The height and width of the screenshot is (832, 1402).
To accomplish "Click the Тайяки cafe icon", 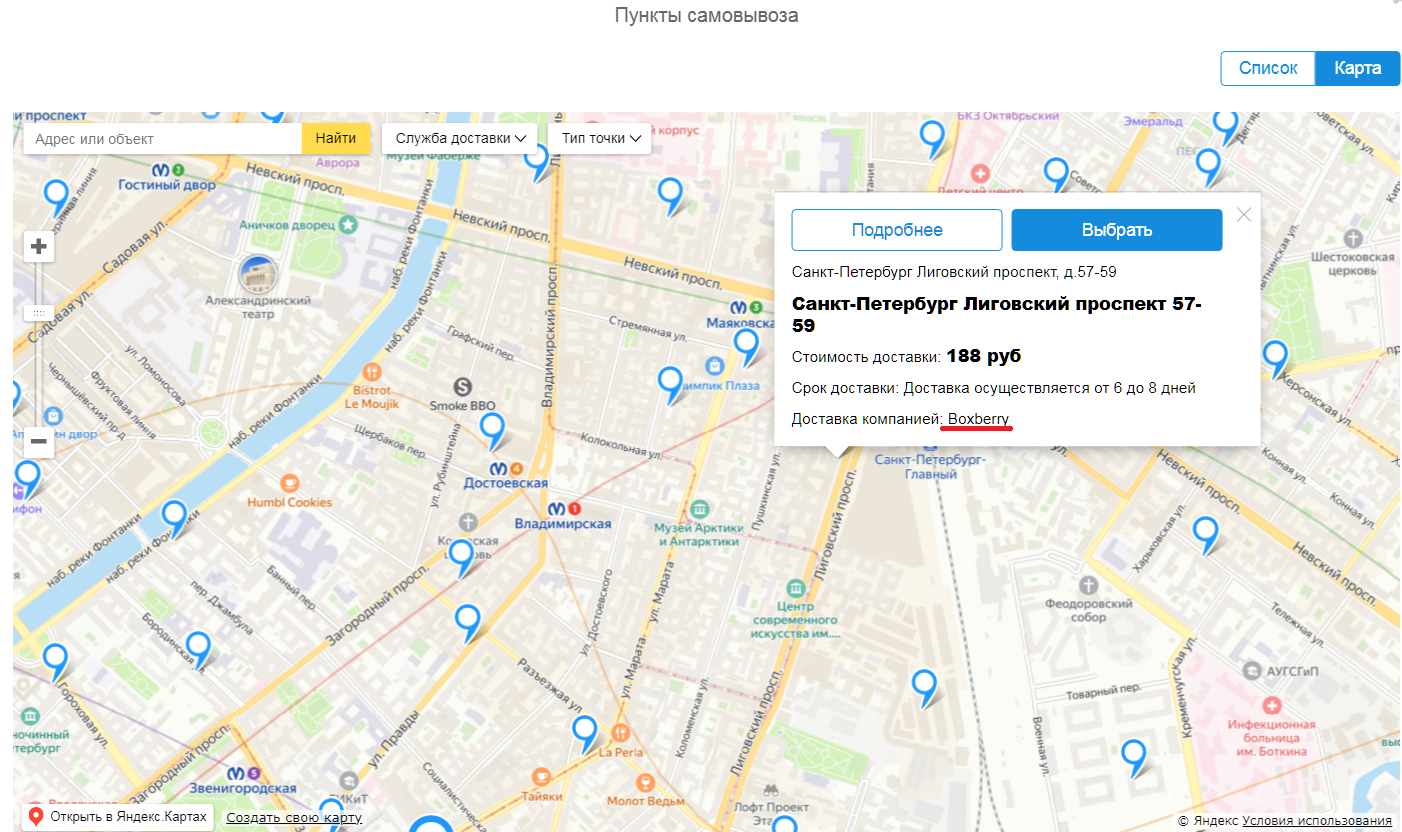I will [541, 776].
